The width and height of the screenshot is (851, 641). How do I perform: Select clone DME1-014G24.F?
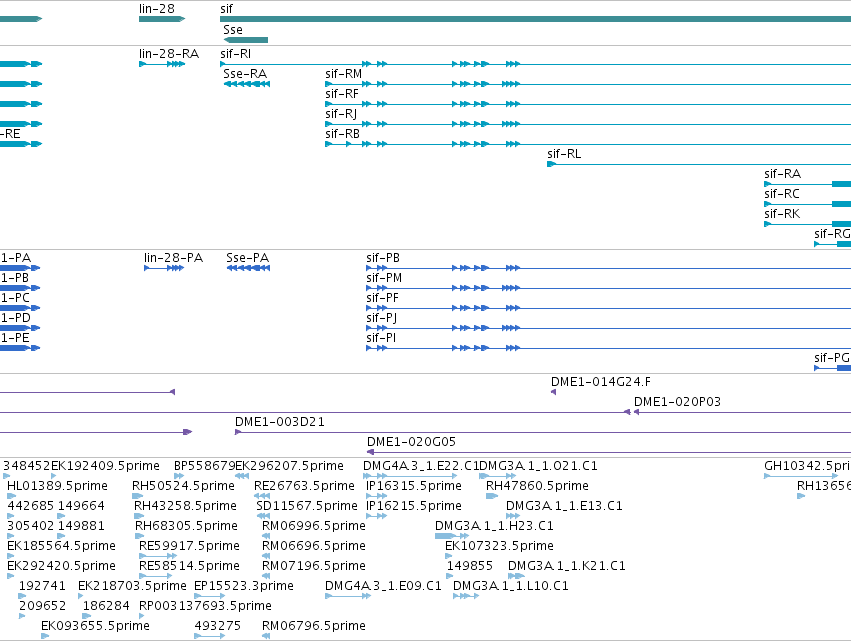tap(554, 392)
